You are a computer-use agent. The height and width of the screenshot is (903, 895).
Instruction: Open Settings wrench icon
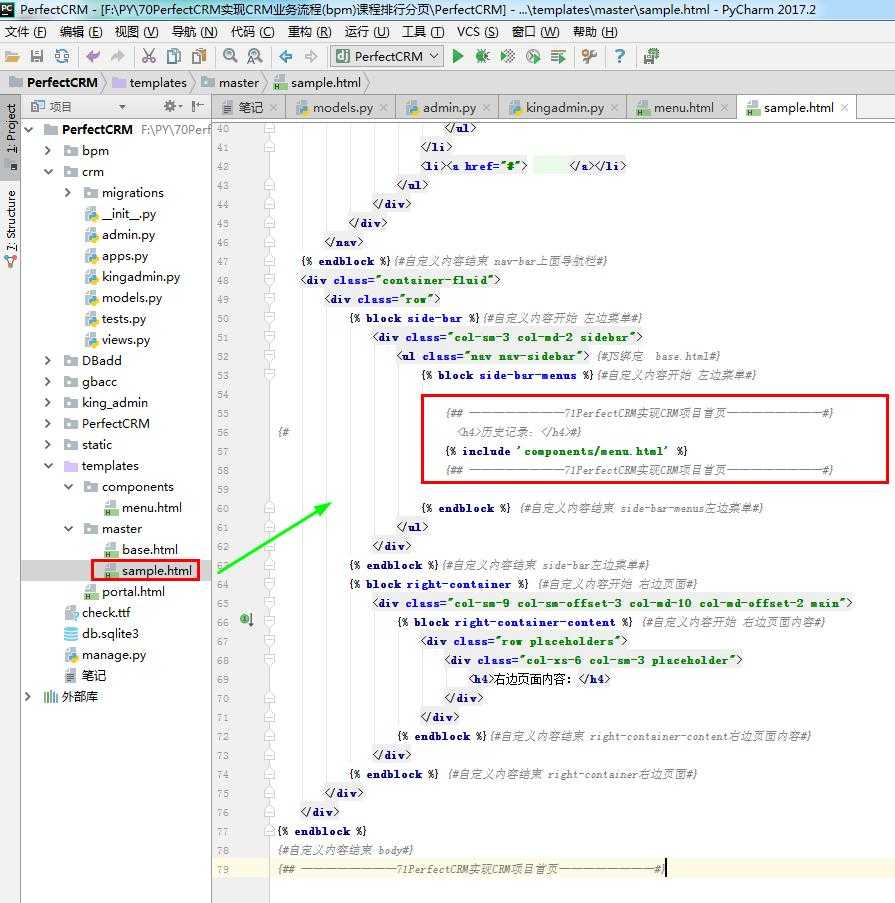(x=589, y=56)
